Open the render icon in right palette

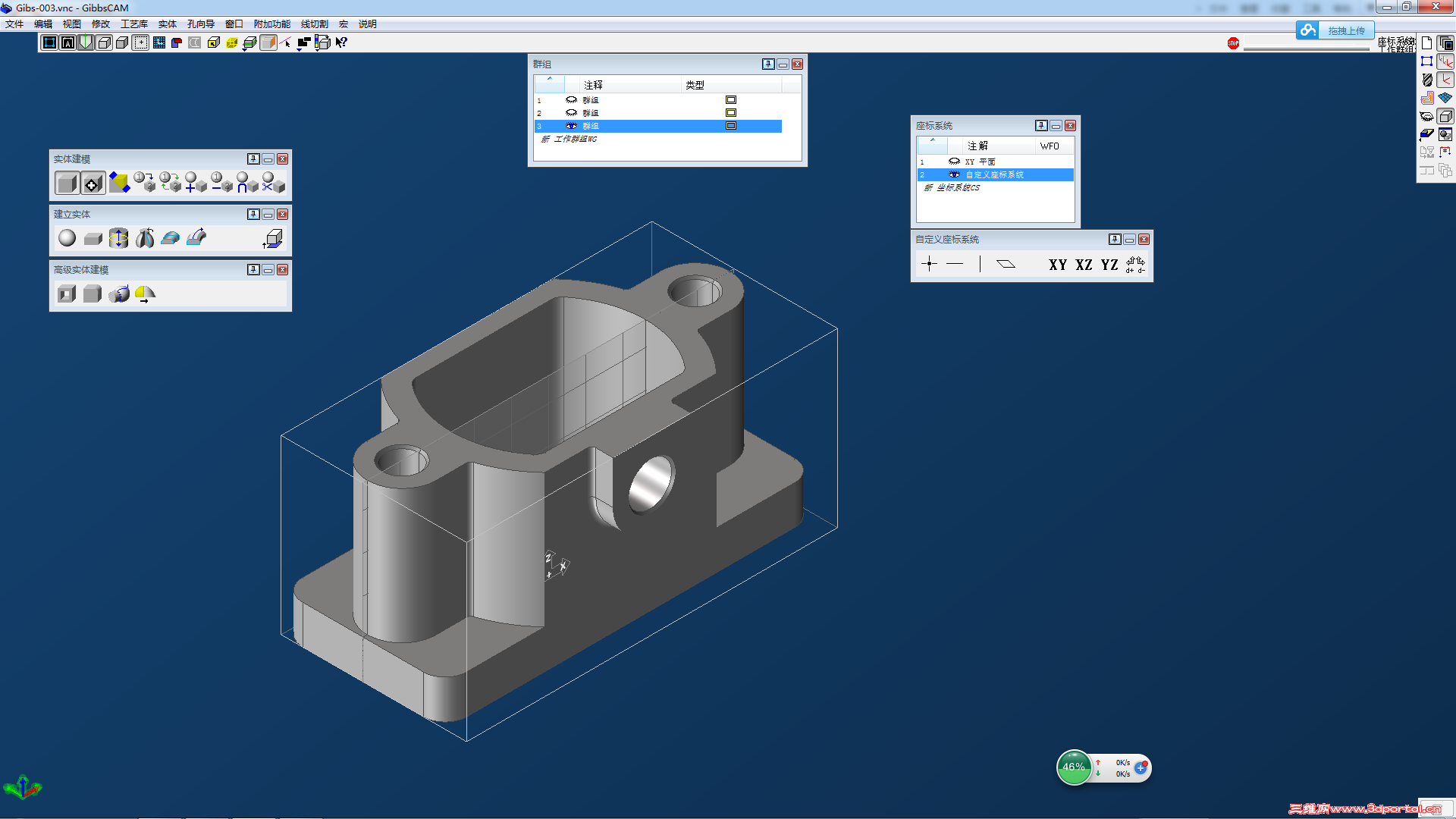[x=1445, y=134]
